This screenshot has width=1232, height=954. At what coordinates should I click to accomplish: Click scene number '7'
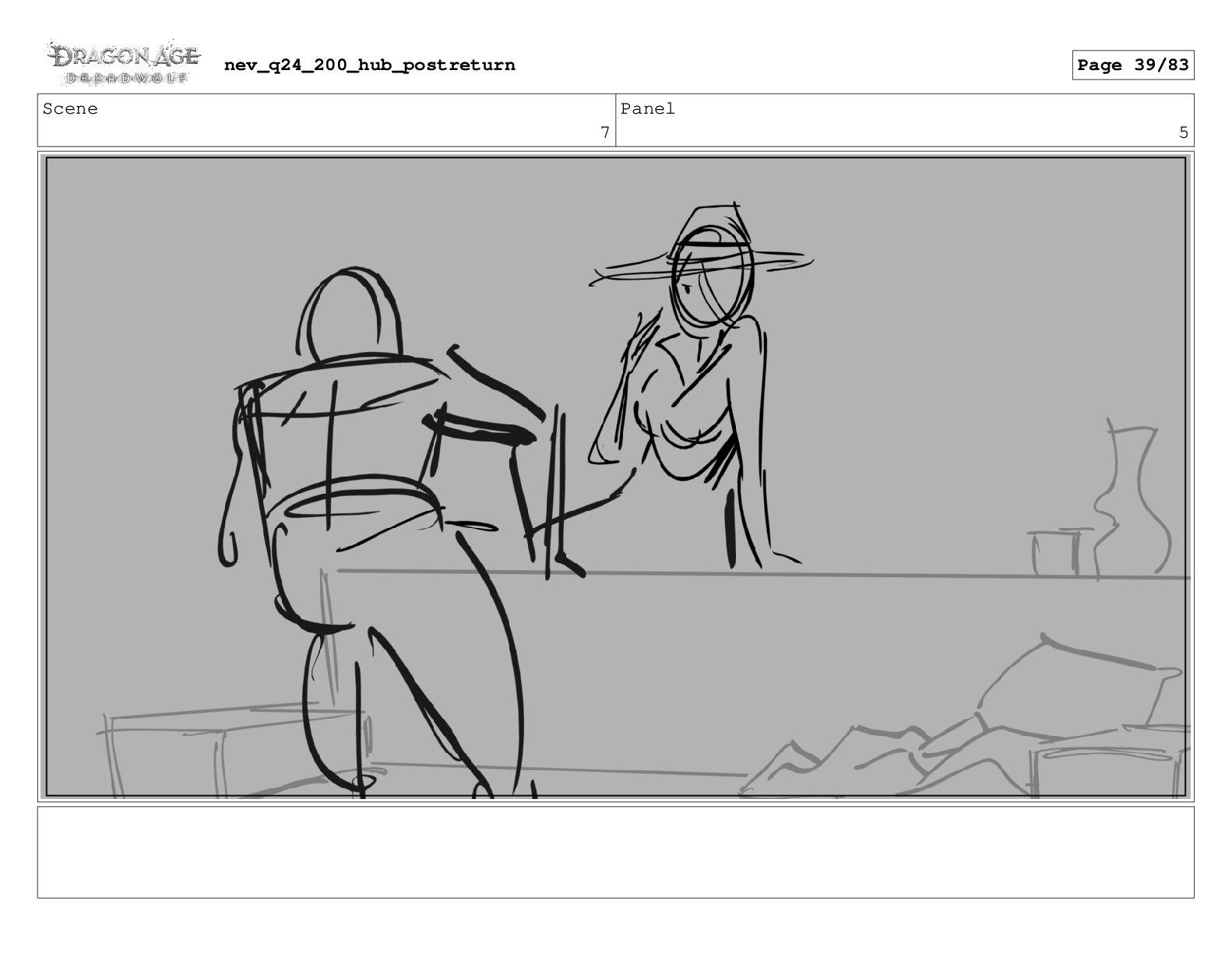(604, 132)
